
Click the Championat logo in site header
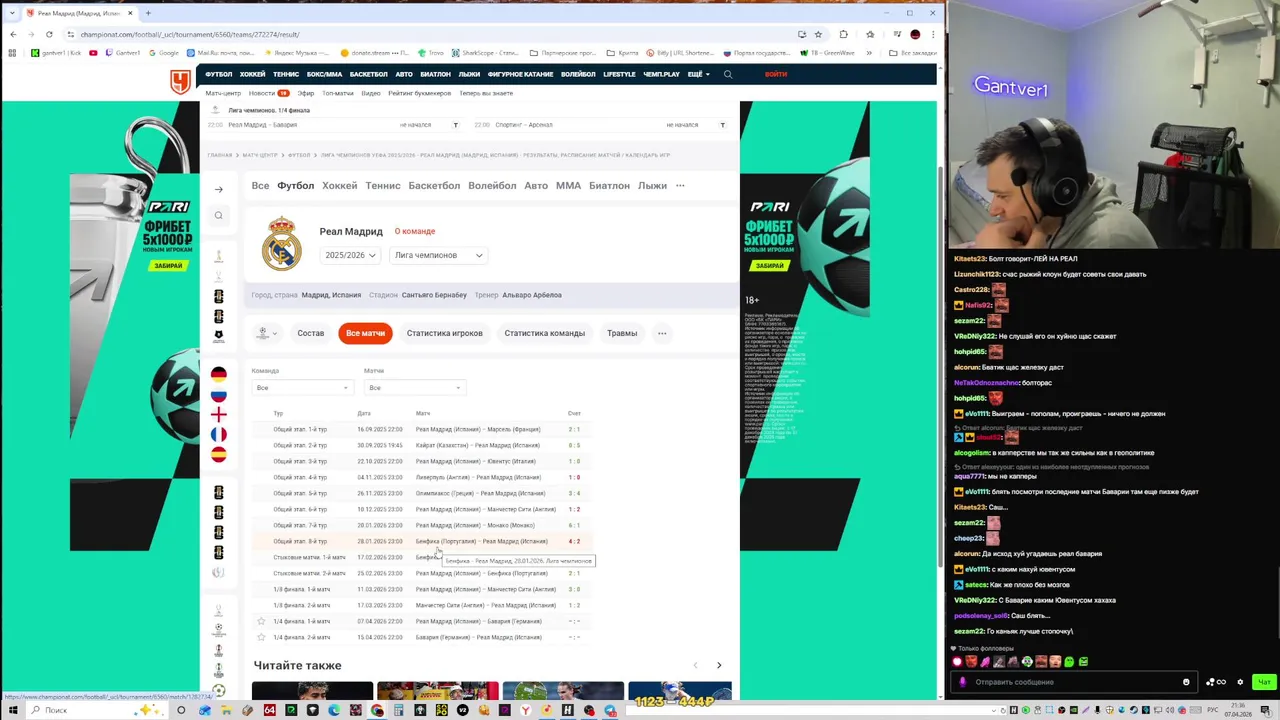tap(180, 82)
